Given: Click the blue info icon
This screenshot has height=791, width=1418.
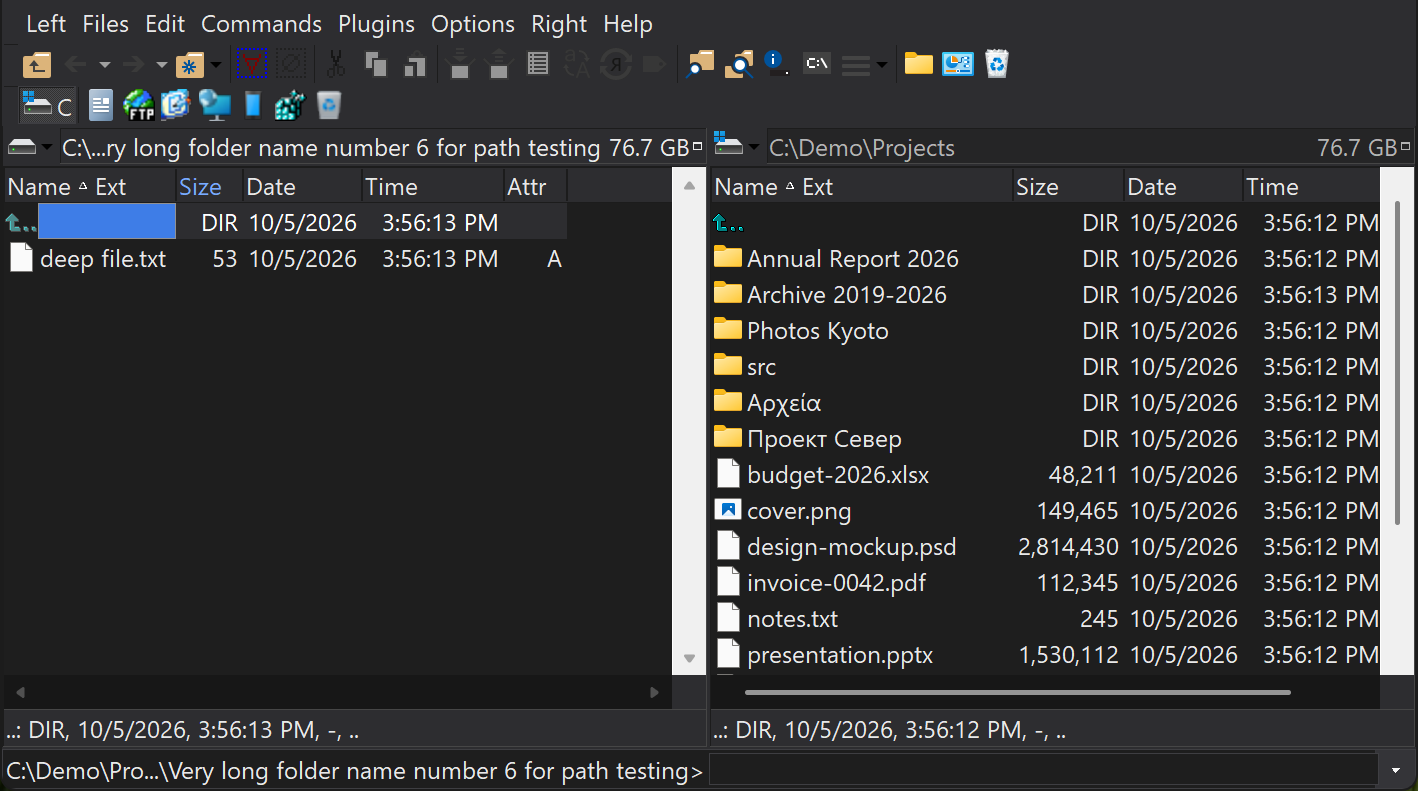Looking at the screenshot, I should (x=777, y=63).
